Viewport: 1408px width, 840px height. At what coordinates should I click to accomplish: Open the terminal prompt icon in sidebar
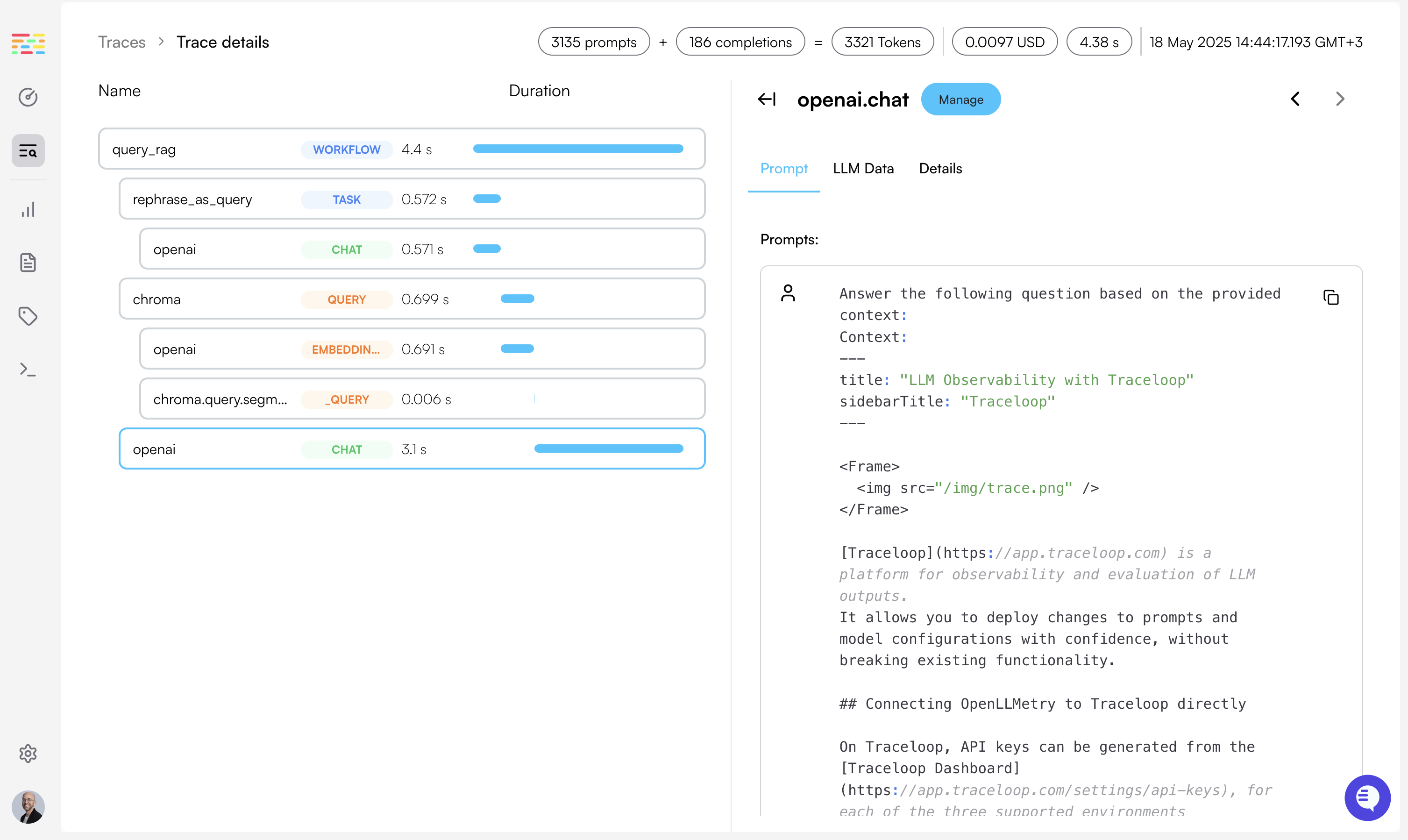click(28, 370)
